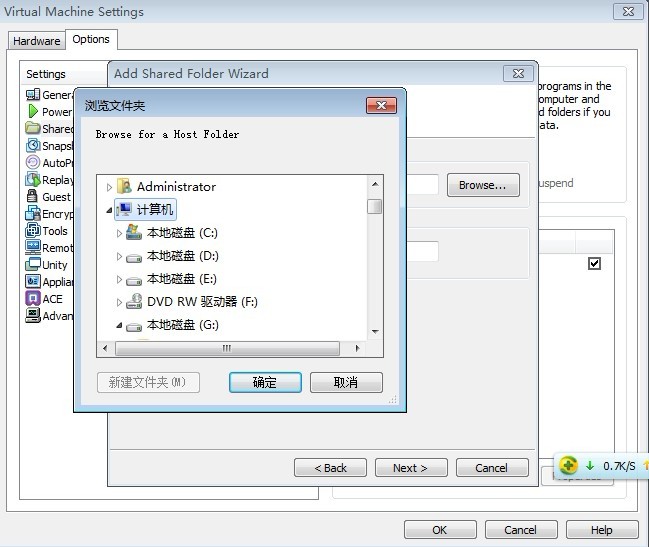Click the Shared Folders folder icon
This screenshot has width=649, height=547.
point(33,128)
